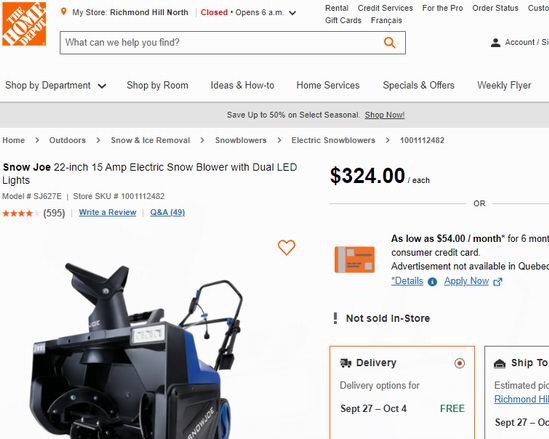Open the Specials & Offers menu
The image size is (549, 439).
coord(418,85)
